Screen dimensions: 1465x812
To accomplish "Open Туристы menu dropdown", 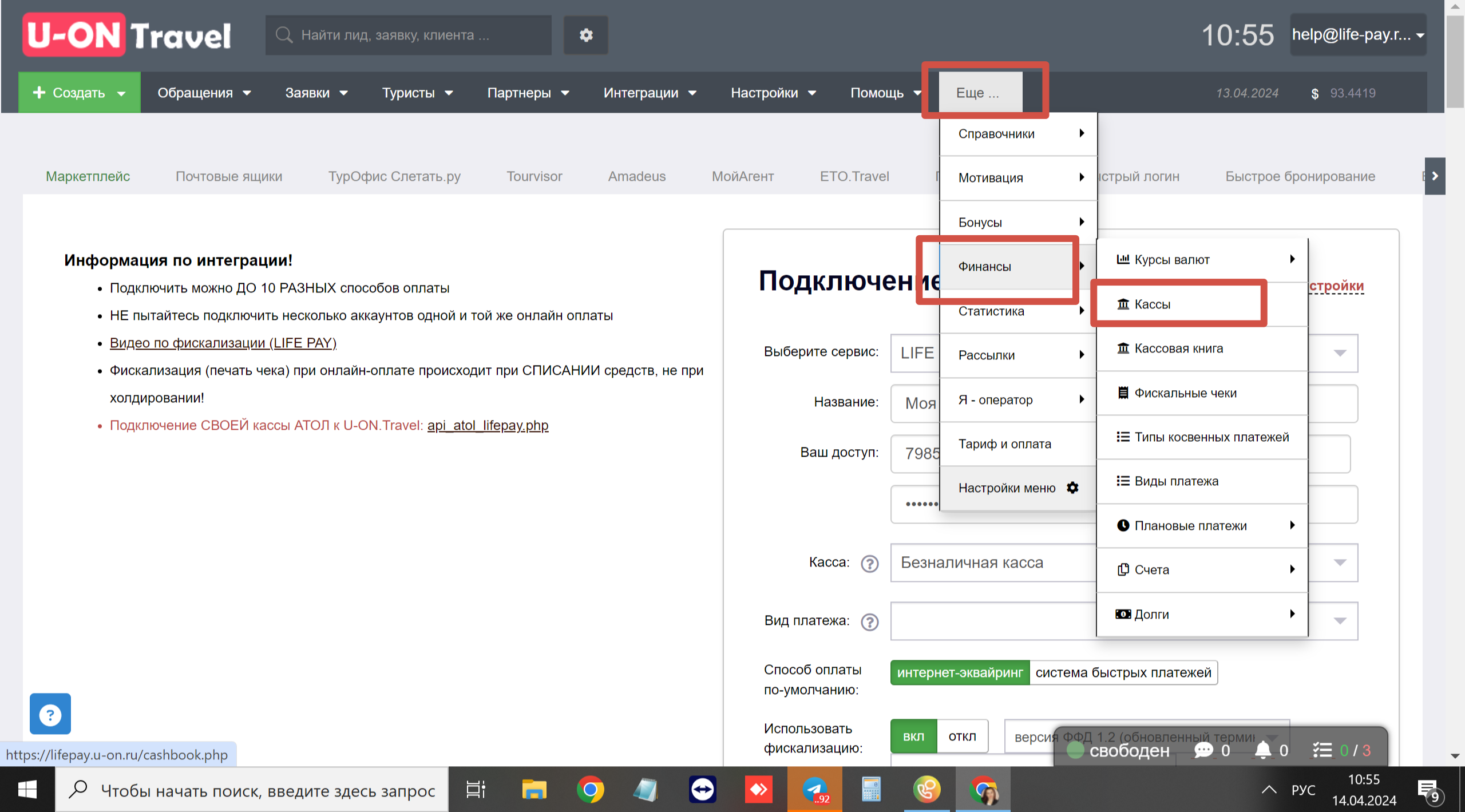I will (x=417, y=93).
